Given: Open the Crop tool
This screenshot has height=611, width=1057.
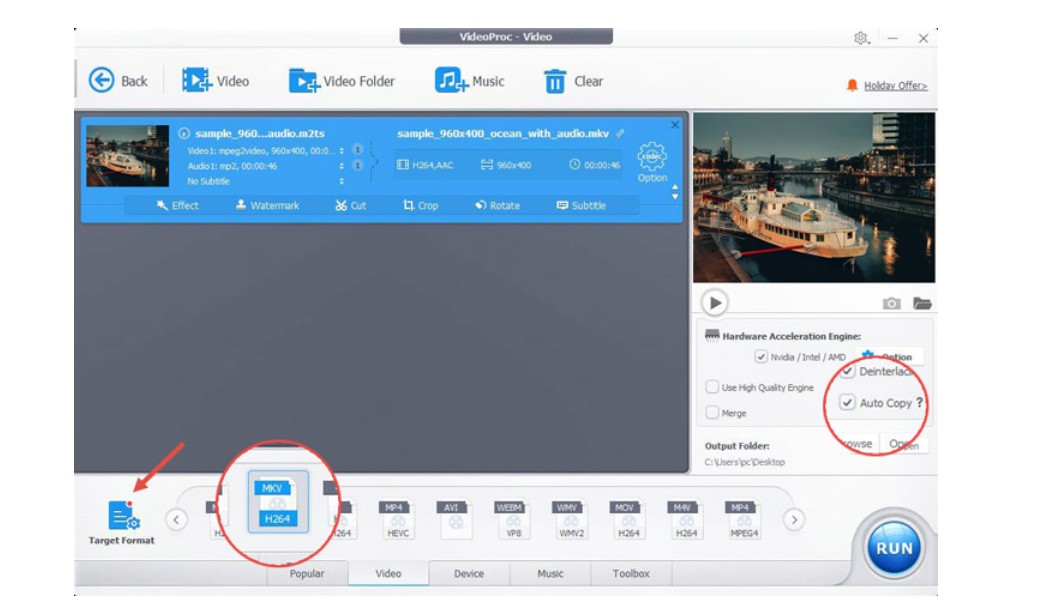Looking at the screenshot, I should (421, 205).
